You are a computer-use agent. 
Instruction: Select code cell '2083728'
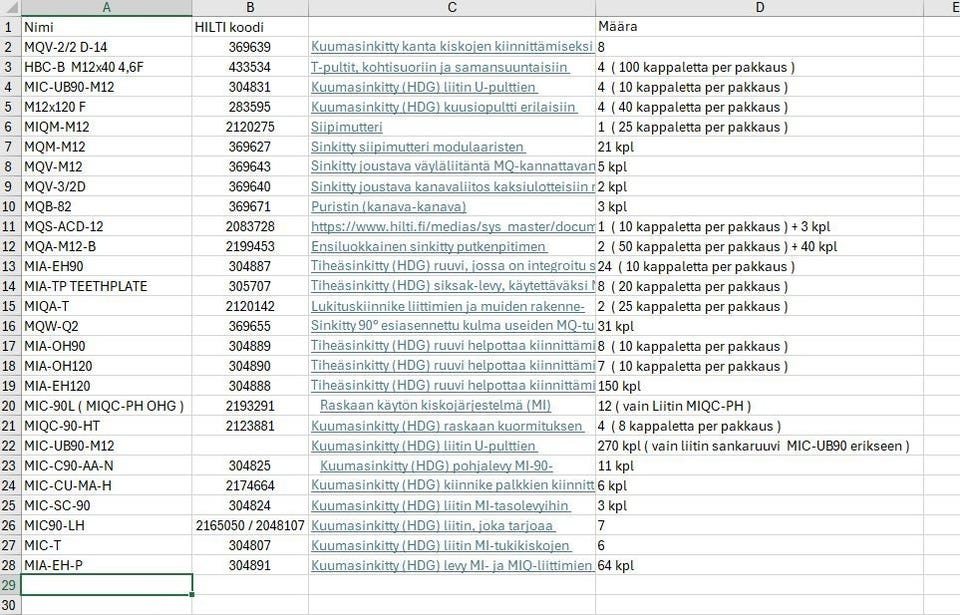pyautogui.click(x=250, y=226)
